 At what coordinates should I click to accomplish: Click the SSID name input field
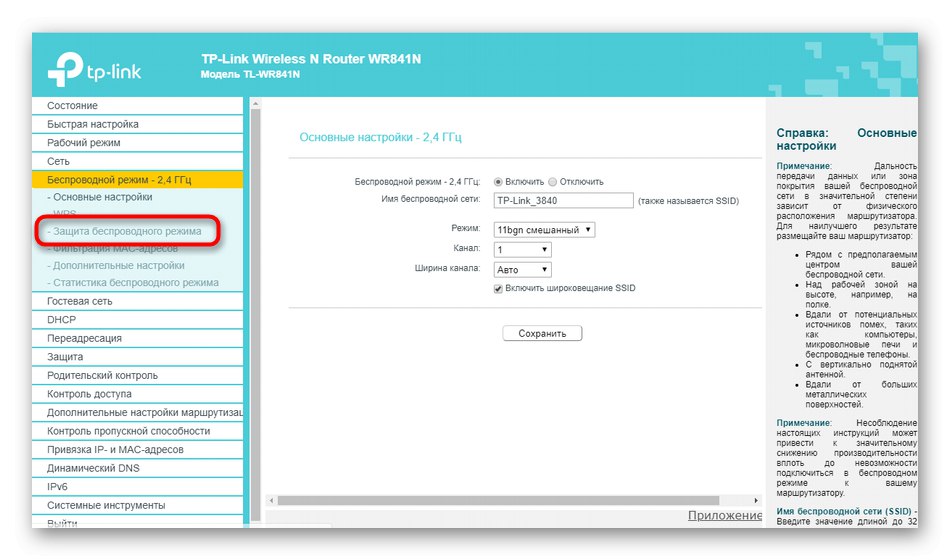coord(563,201)
